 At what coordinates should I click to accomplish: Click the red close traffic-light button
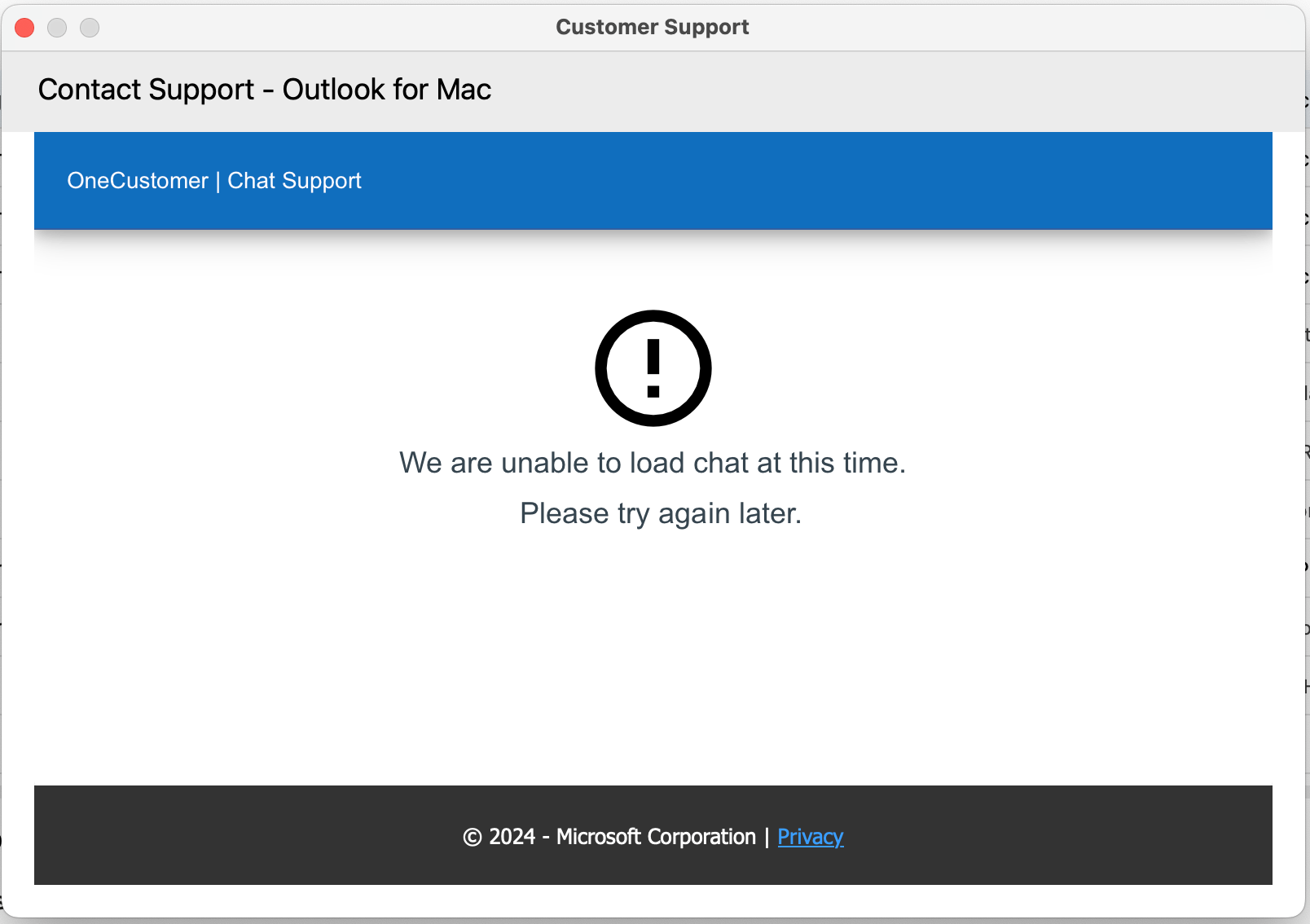coord(24,27)
